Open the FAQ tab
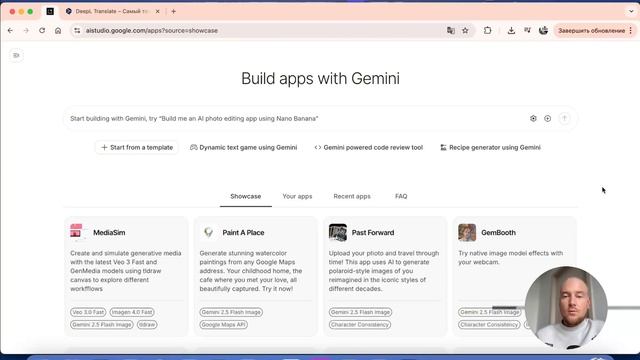This screenshot has height=360, width=640. 401,196
